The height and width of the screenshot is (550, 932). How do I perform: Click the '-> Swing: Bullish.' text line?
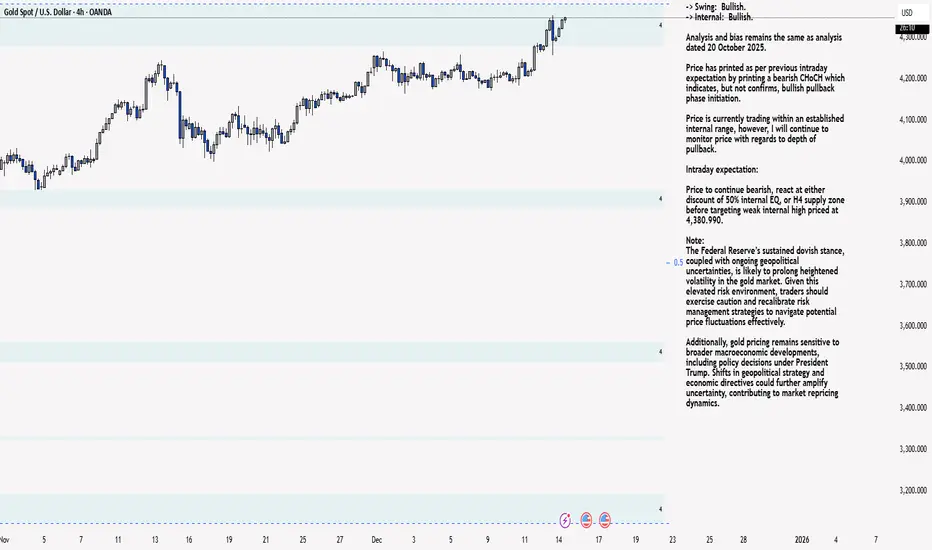coord(716,7)
